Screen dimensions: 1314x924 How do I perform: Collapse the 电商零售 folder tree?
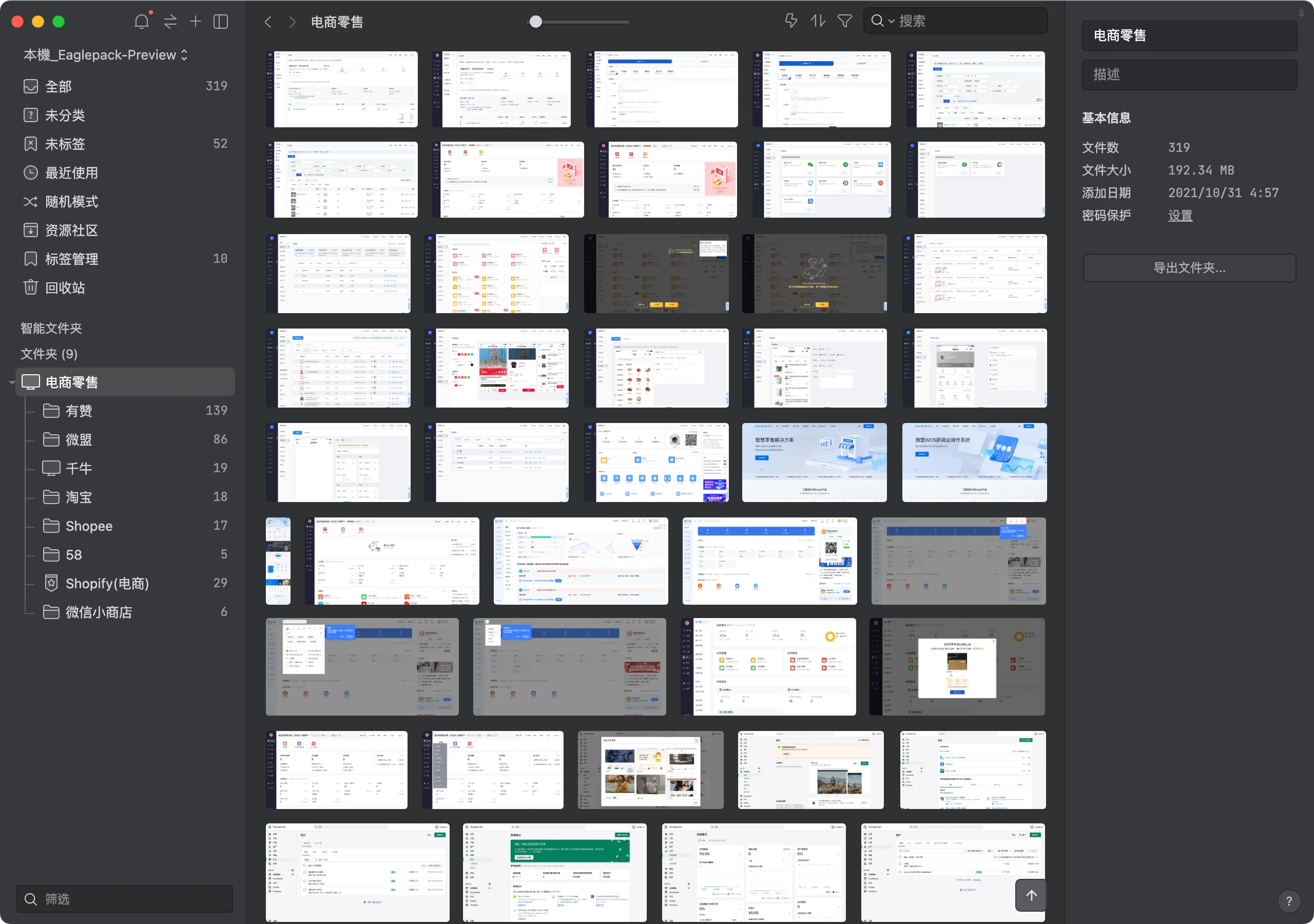12,382
